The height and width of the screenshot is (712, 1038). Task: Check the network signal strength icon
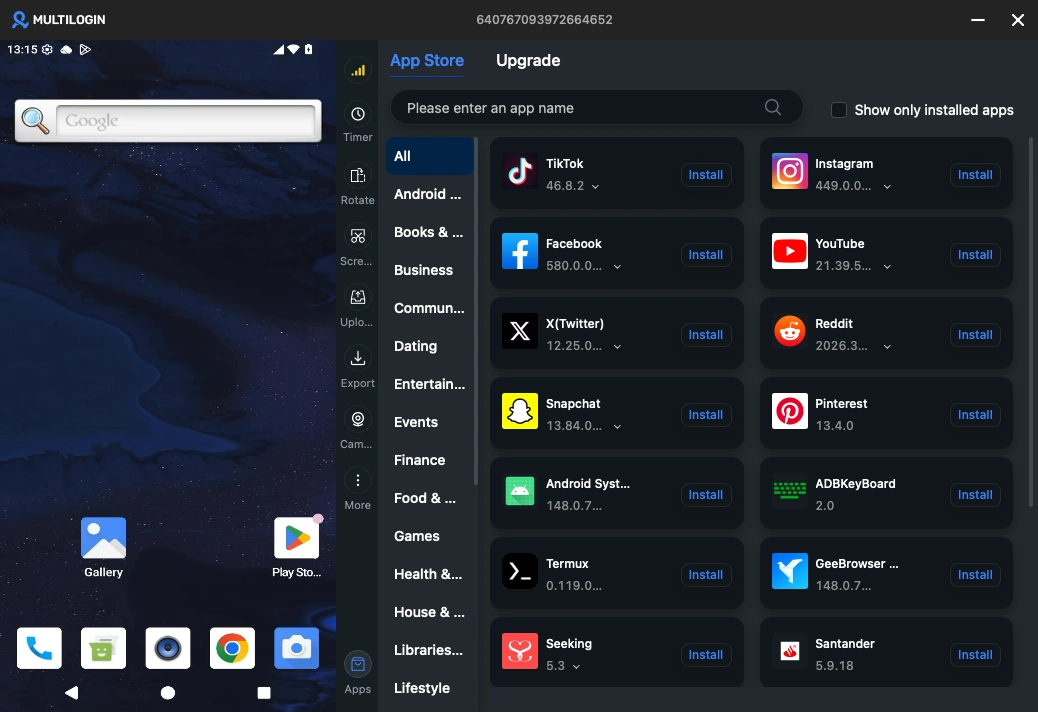tap(357, 71)
